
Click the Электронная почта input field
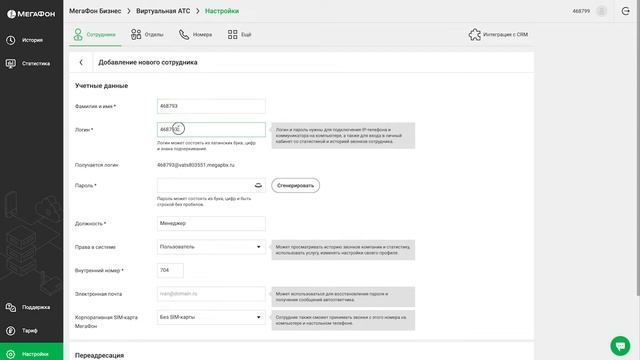click(x=211, y=294)
